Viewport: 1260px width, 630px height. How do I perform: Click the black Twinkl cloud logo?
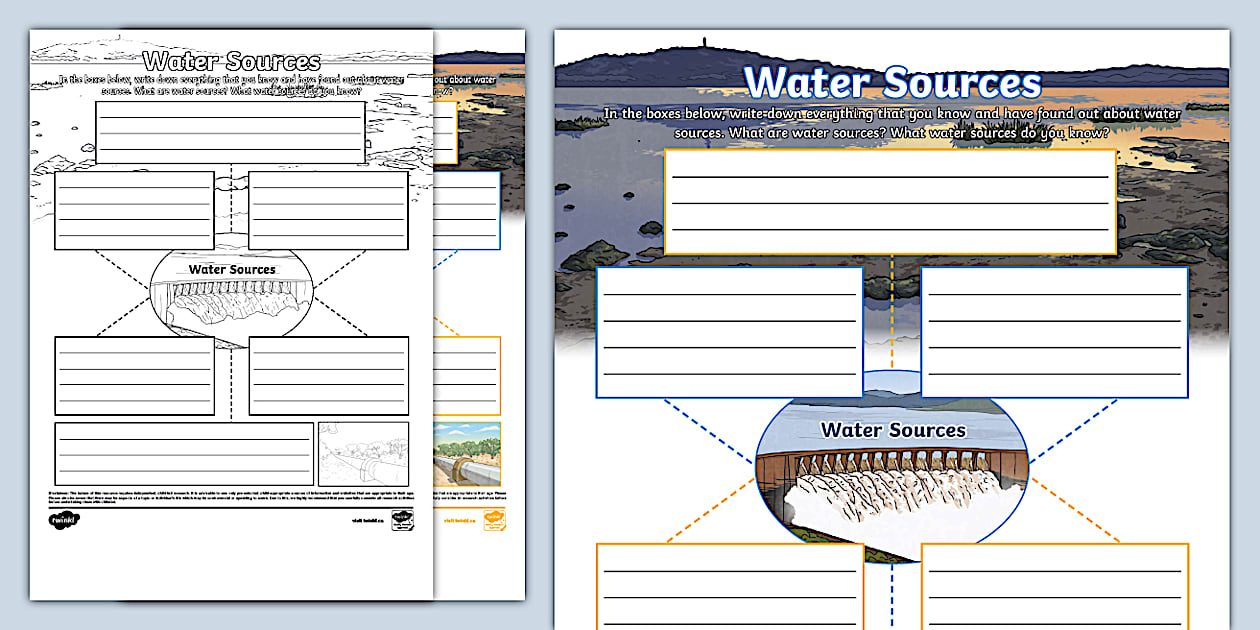(65, 519)
